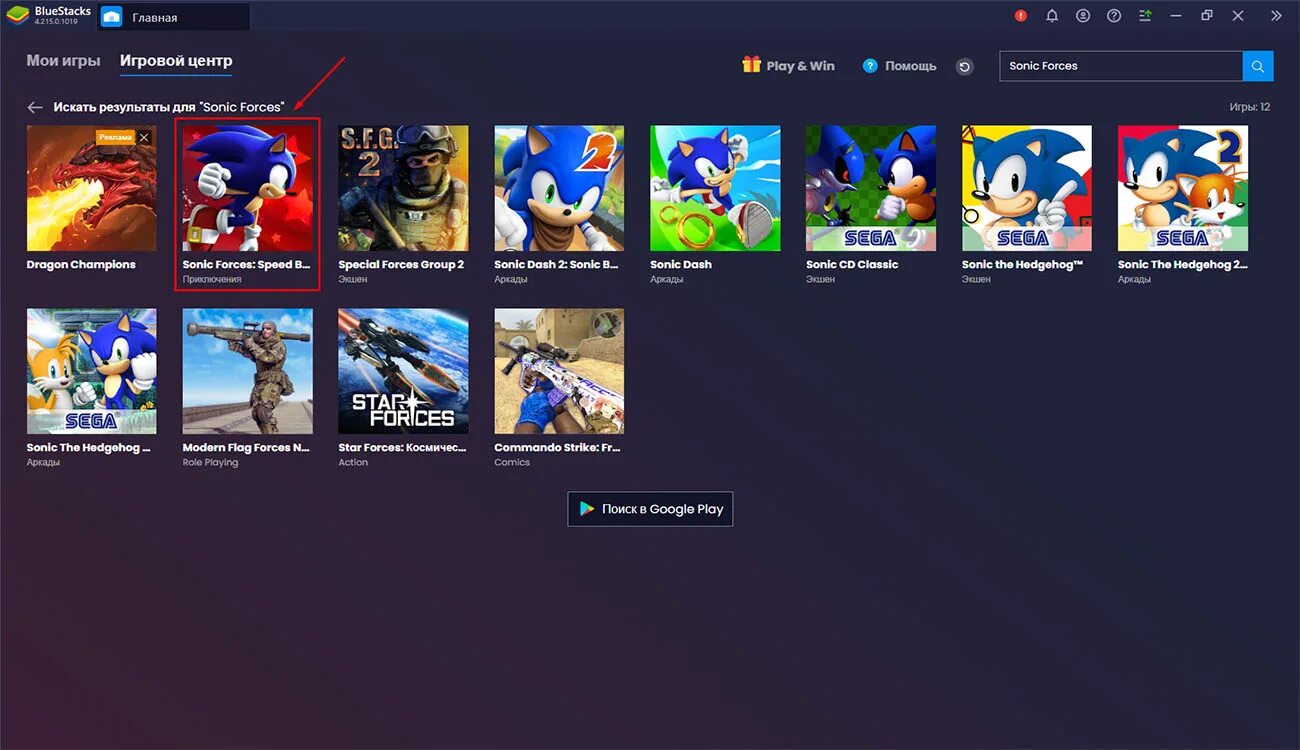
Task: Open the Sonic the Hedgehog™ thumbnail
Action: pos(1027,188)
